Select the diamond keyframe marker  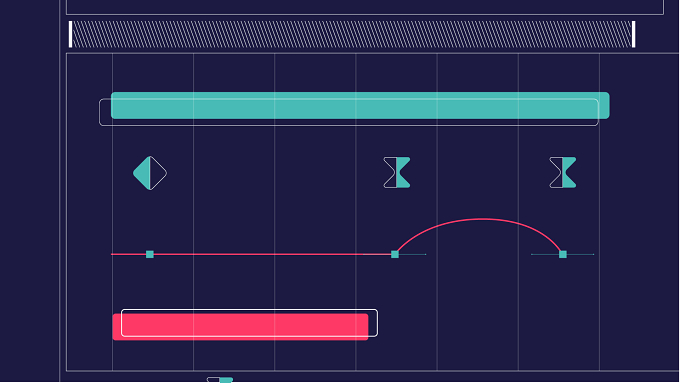coord(150,173)
